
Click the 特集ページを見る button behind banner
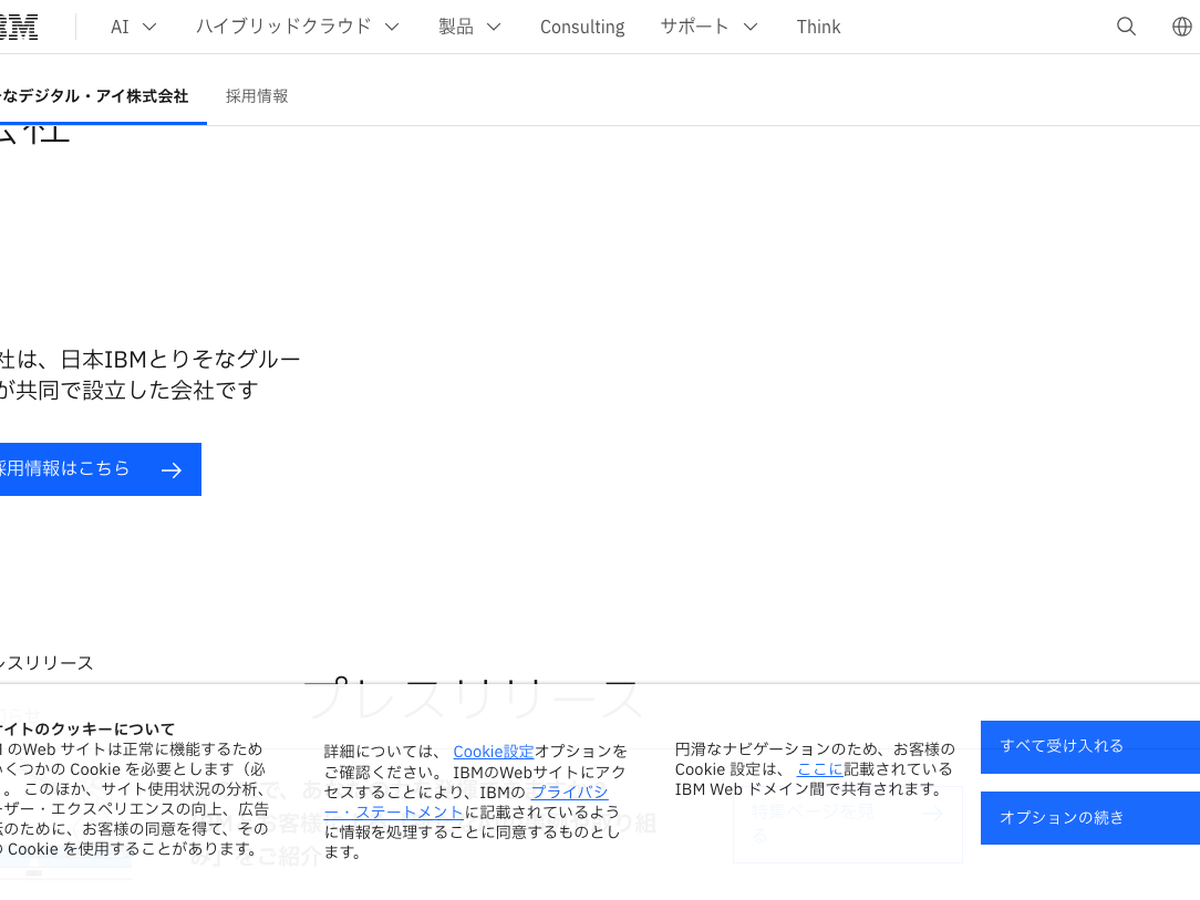coord(847,823)
